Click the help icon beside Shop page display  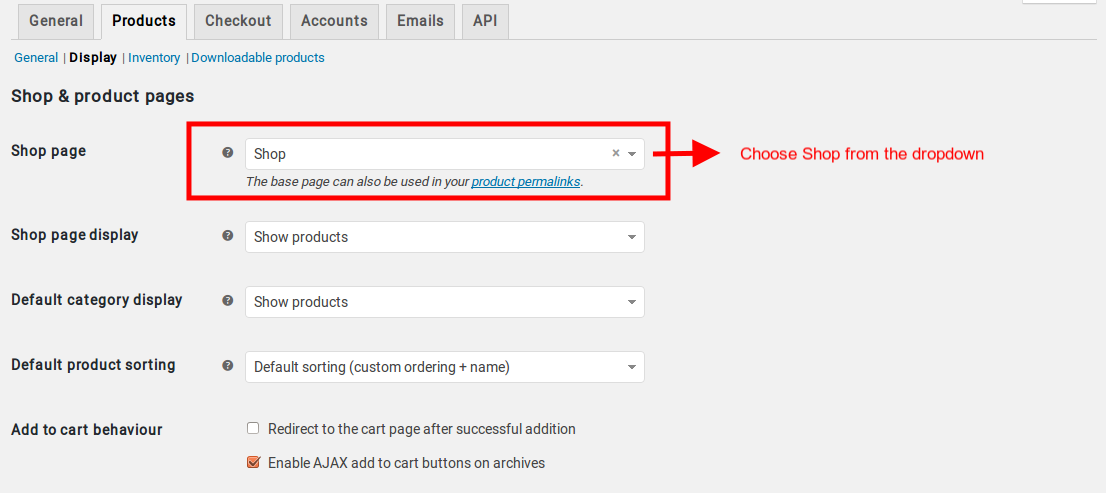coord(227,236)
